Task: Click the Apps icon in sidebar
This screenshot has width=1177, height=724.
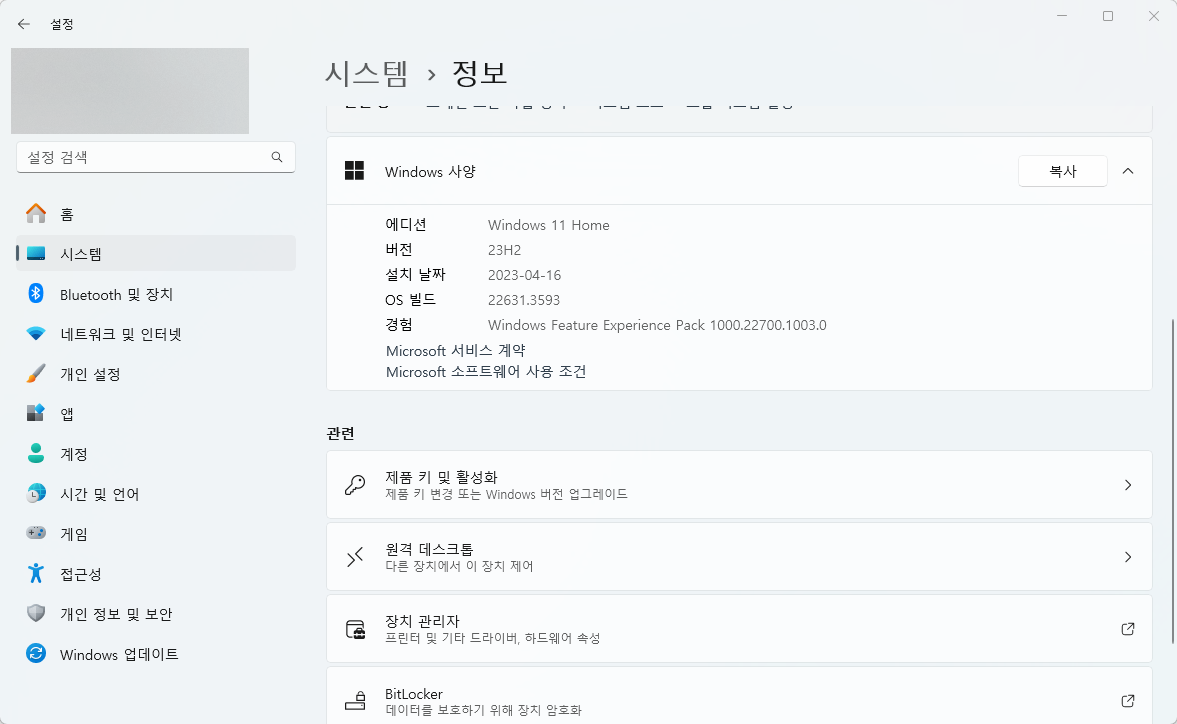Action: (x=35, y=413)
